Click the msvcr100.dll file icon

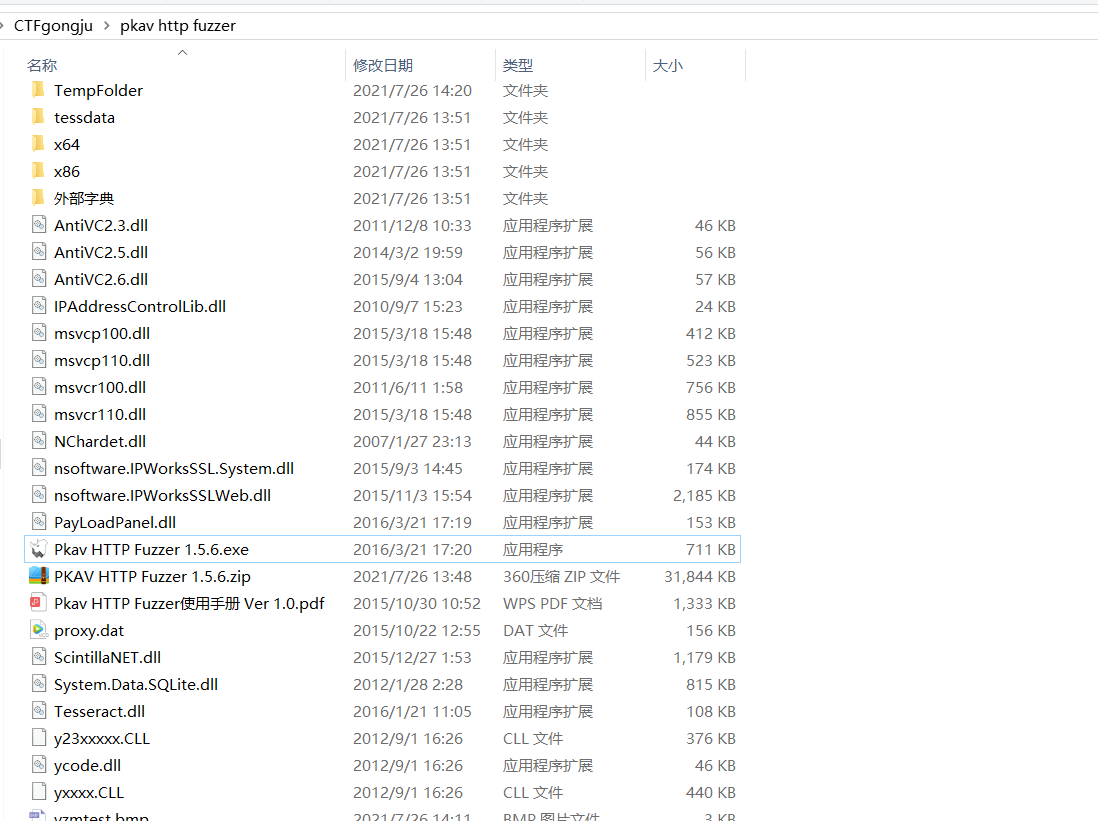tap(39, 387)
